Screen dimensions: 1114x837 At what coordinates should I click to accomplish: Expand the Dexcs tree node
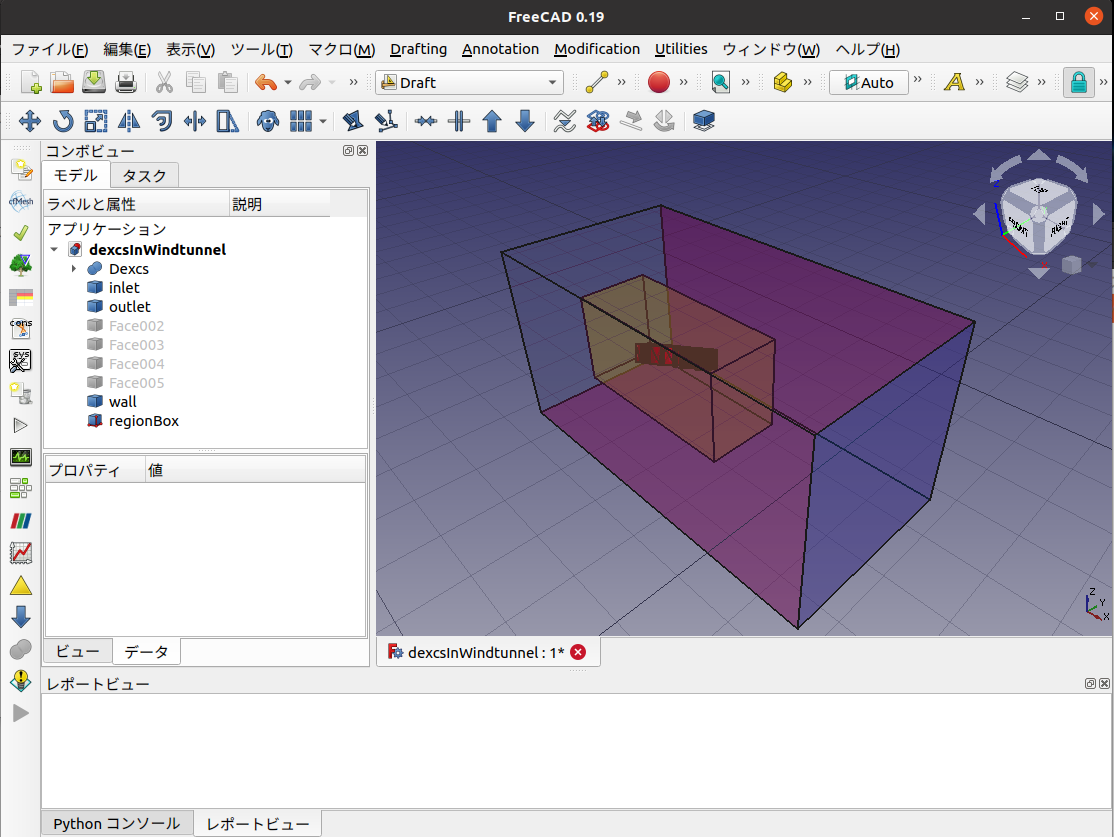[x=74, y=269]
